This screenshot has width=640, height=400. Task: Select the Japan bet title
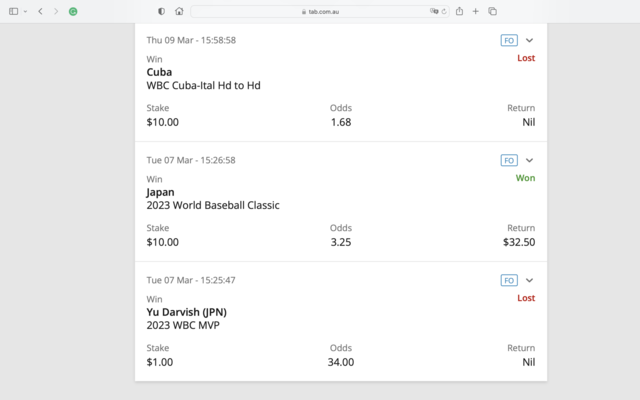click(x=160, y=192)
